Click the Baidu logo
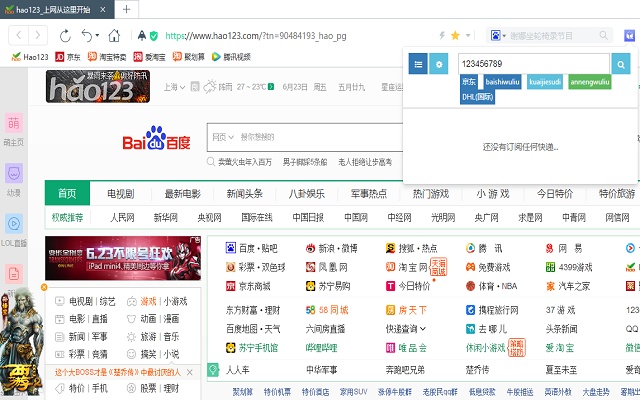 pyautogui.click(x=156, y=138)
